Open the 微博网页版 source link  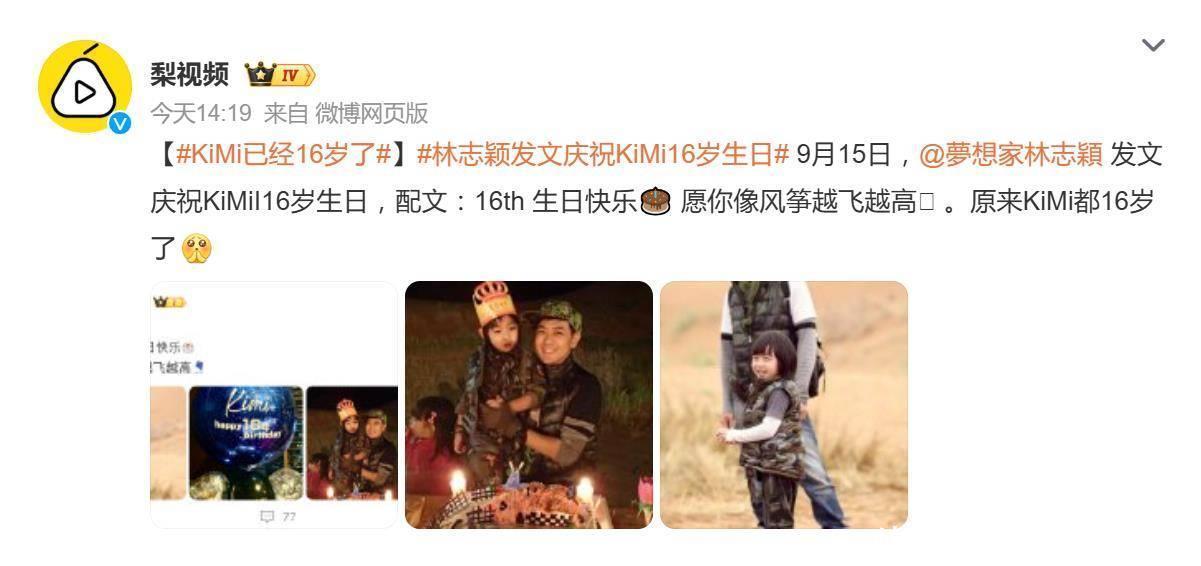372,113
